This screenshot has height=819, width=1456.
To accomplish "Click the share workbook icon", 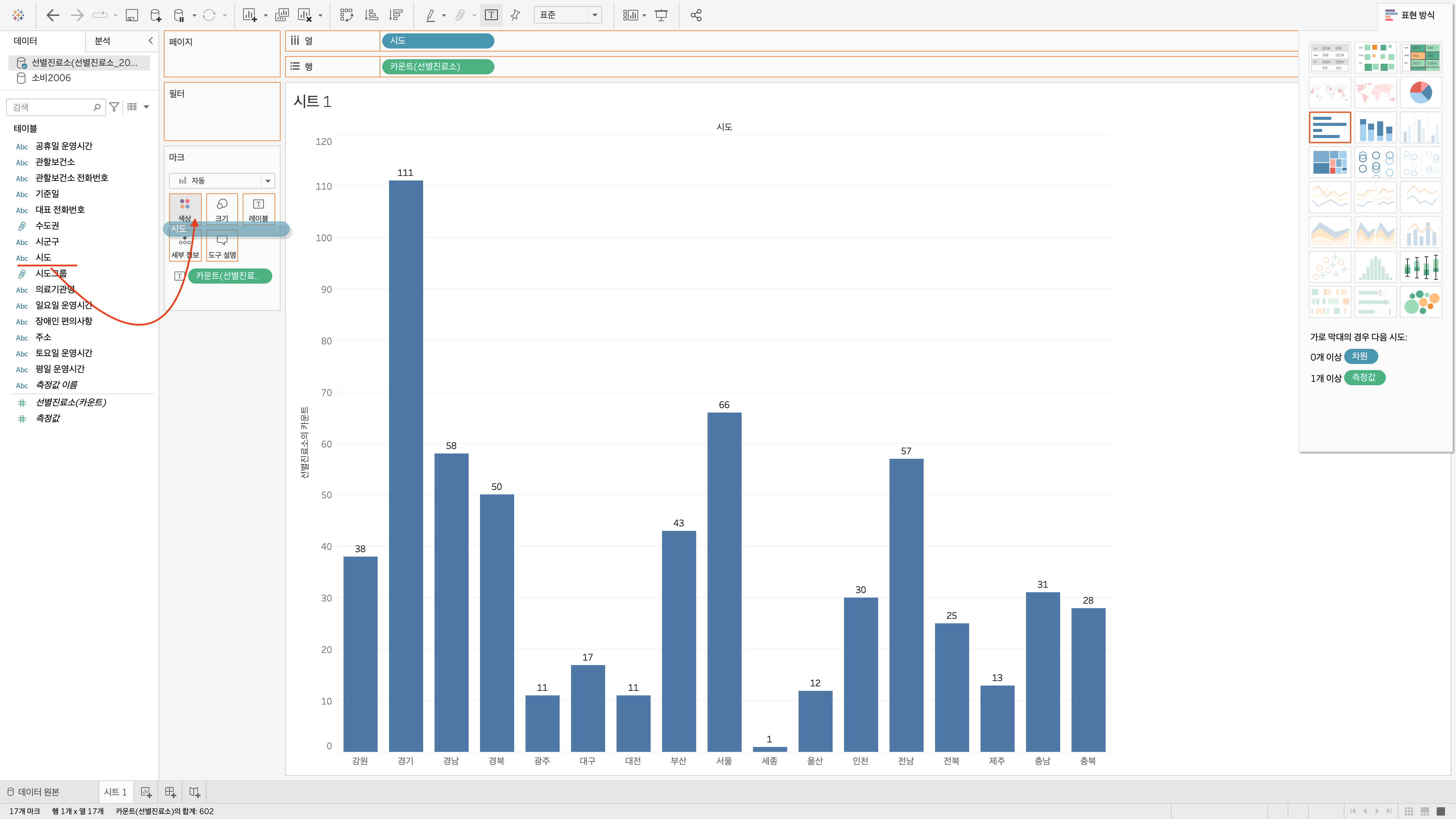I will pyautogui.click(x=696, y=15).
